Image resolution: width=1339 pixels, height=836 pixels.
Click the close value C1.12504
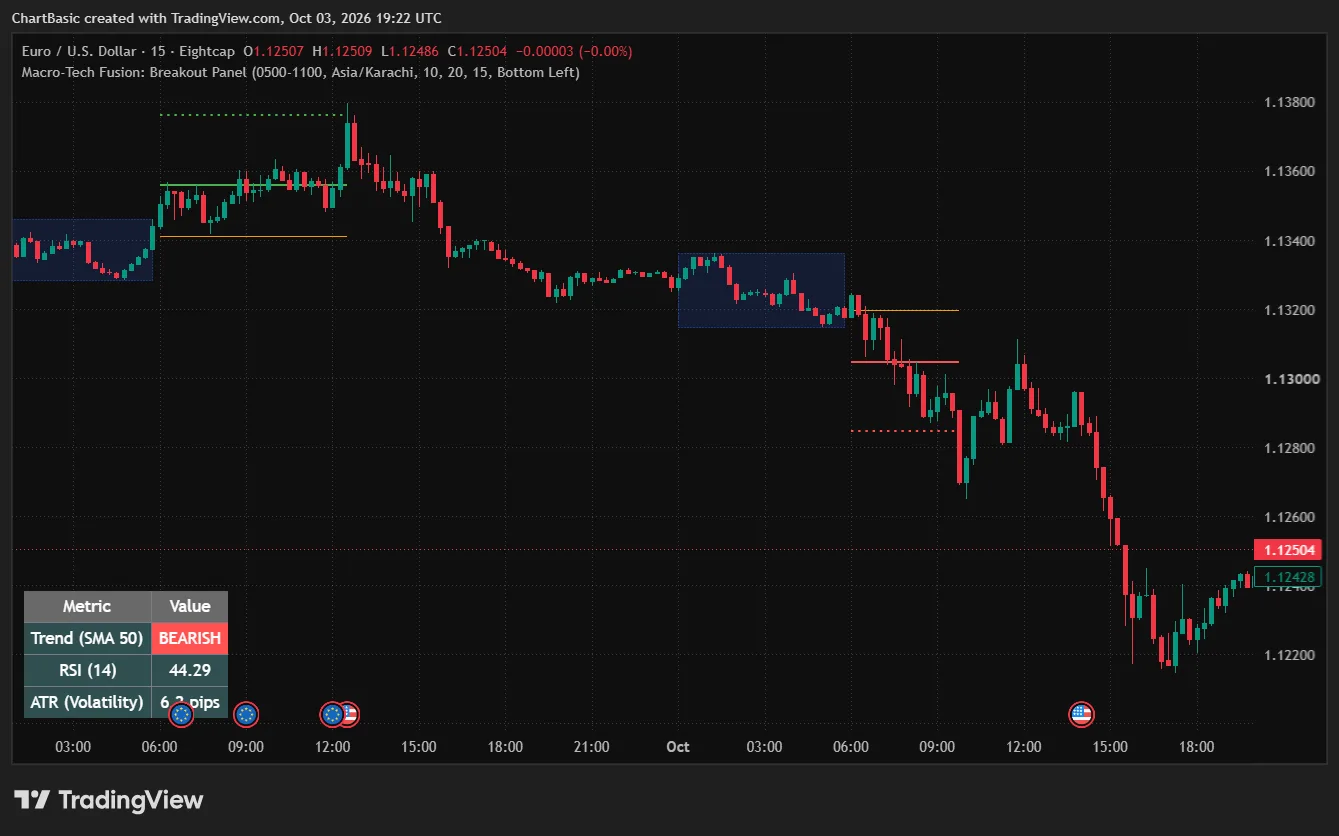476,51
